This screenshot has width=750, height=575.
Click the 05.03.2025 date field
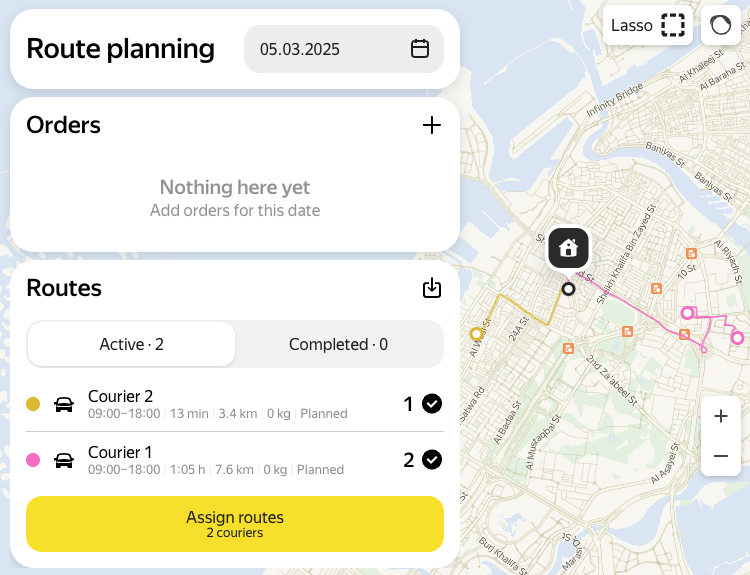click(320, 49)
